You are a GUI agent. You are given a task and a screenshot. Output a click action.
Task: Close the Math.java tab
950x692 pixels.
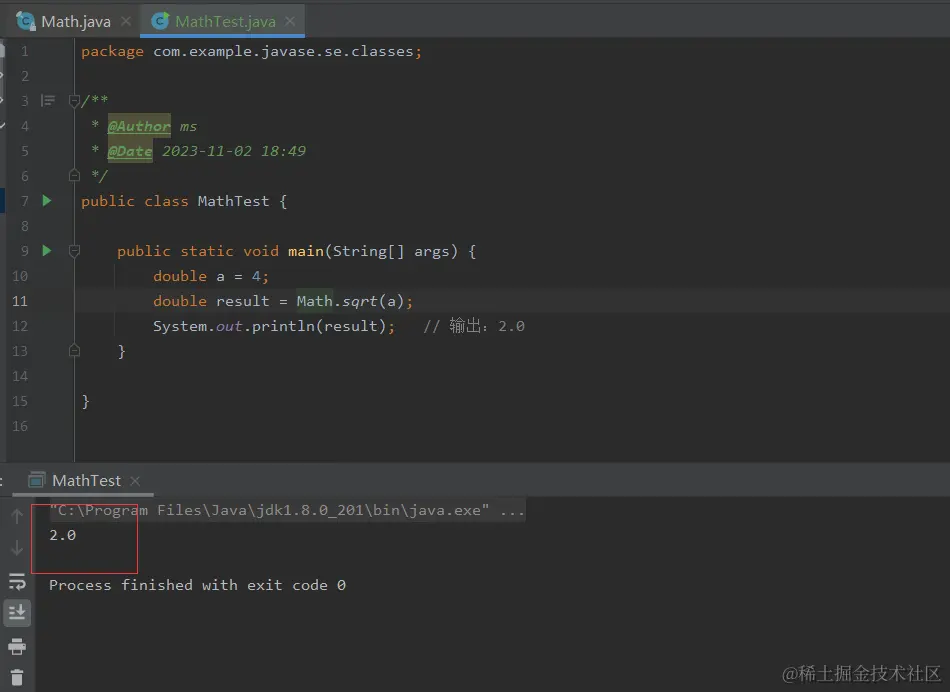coord(126,21)
